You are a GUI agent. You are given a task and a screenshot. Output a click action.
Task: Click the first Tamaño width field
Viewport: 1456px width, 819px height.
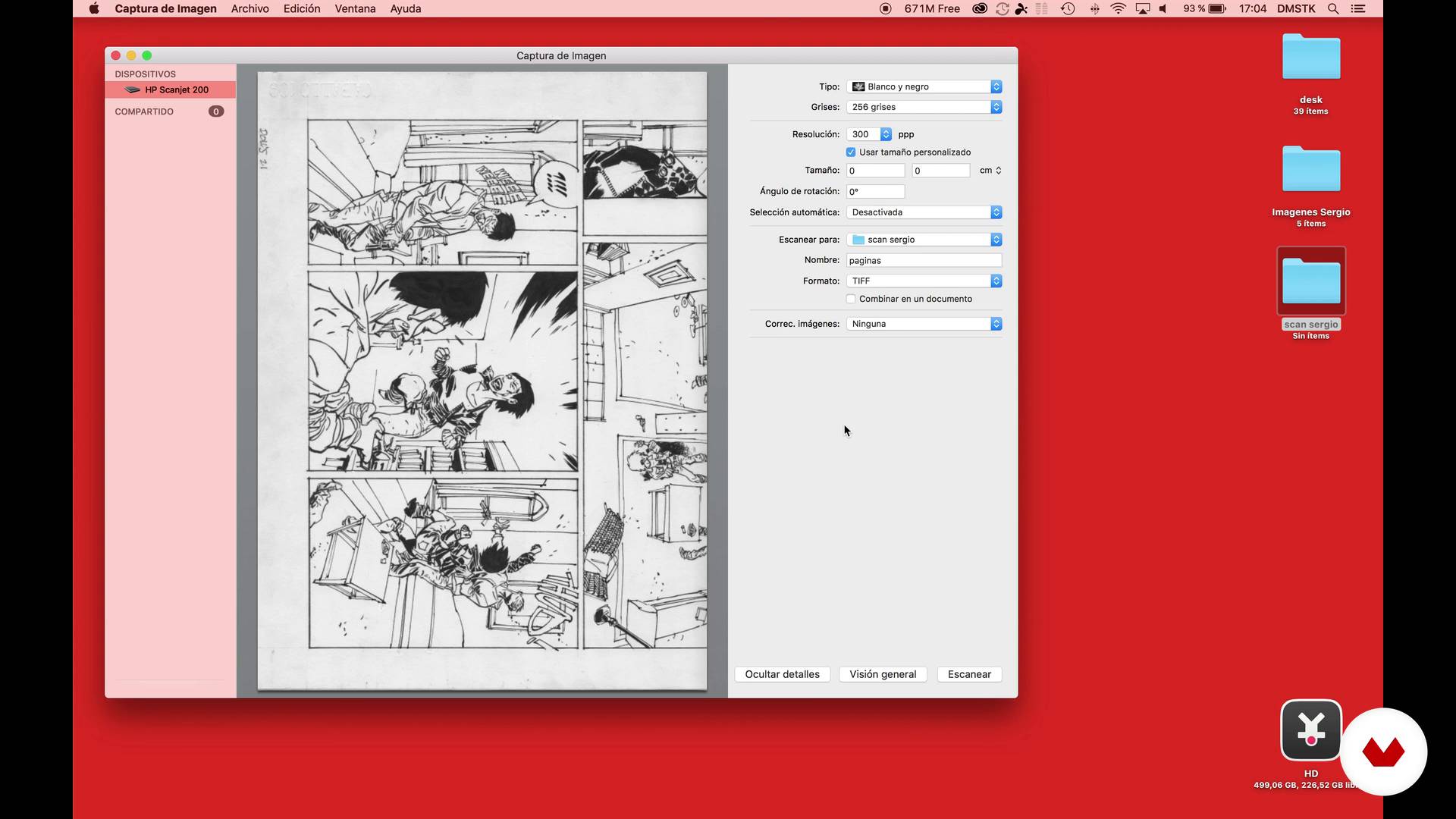tap(876, 171)
